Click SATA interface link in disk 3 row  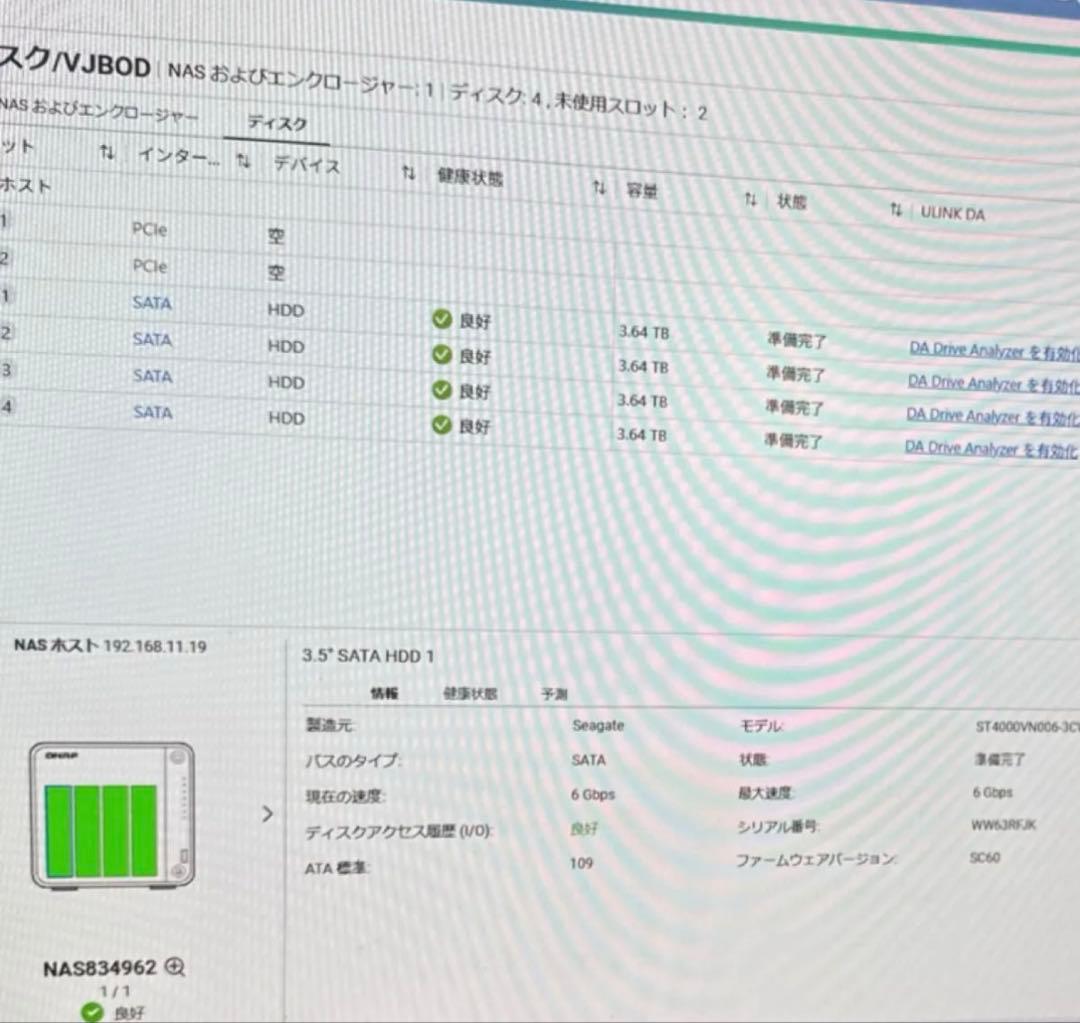152,376
